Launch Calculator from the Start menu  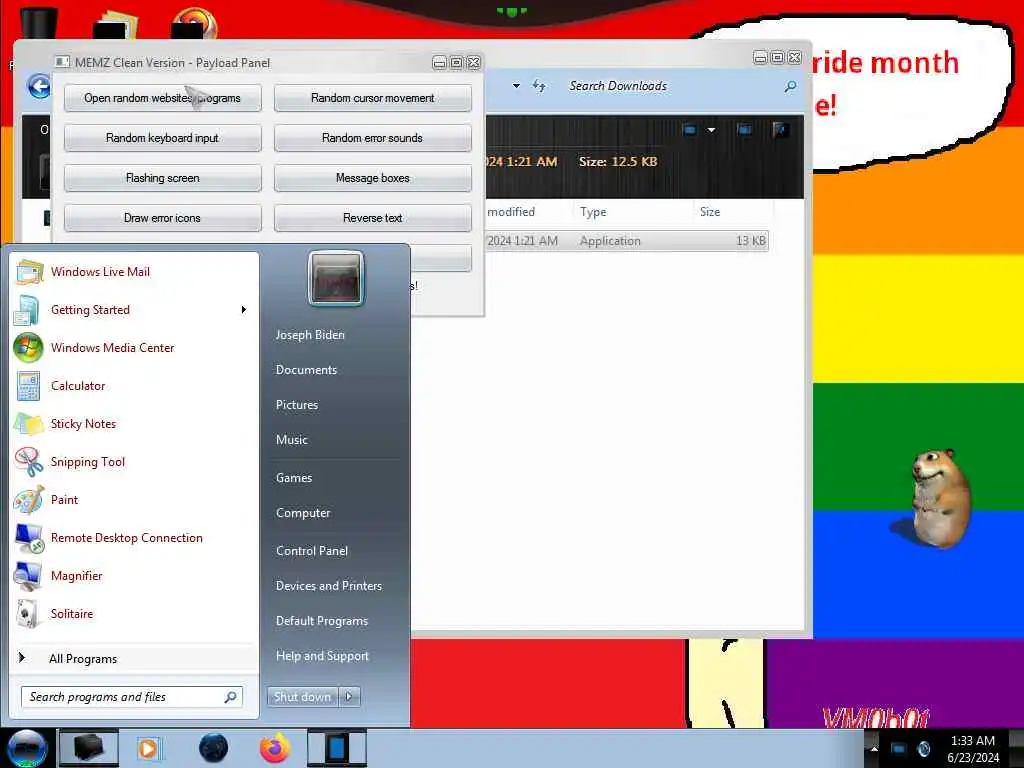pos(78,385)
